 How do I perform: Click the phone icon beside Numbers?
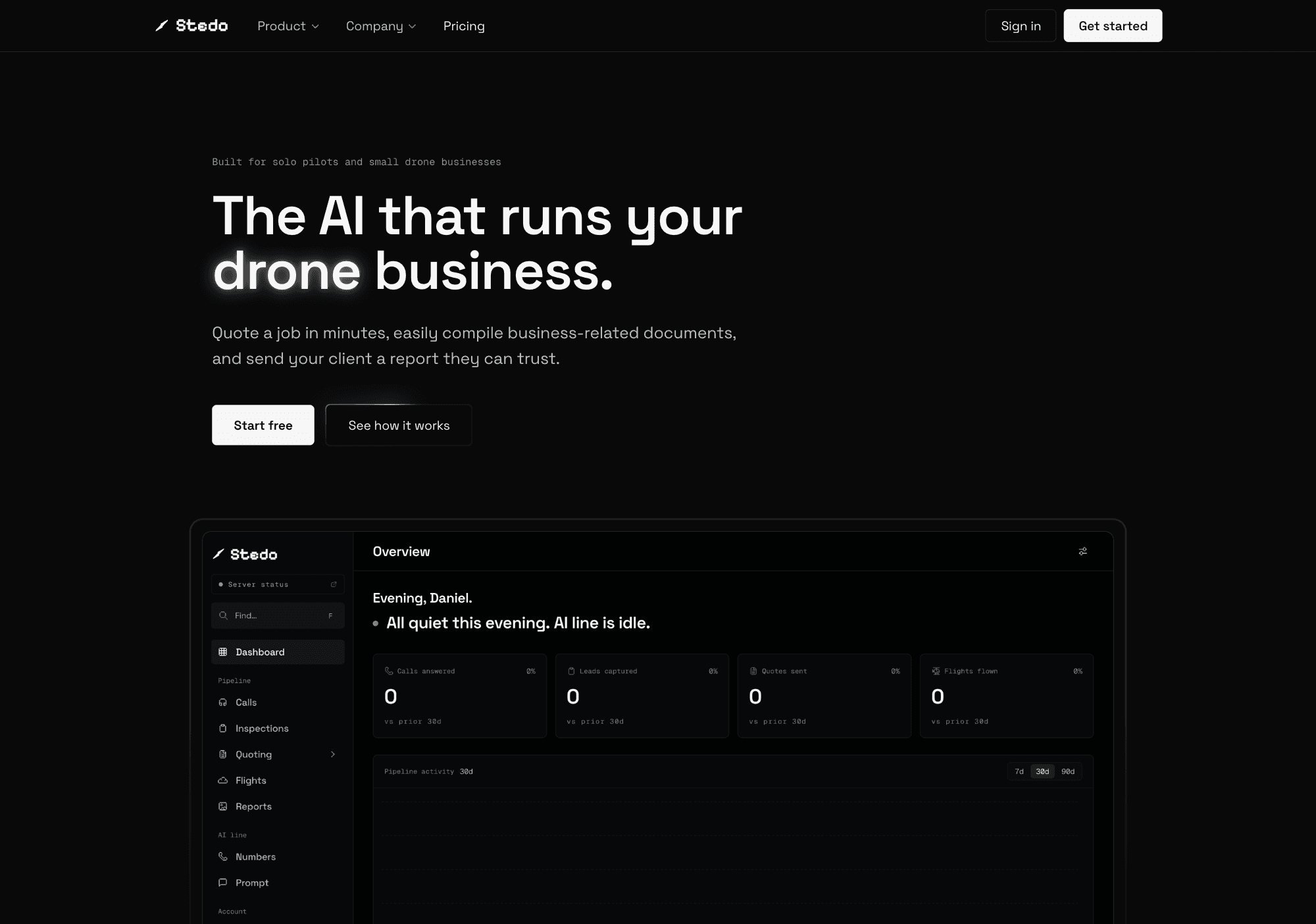click(x=223, y=857)
